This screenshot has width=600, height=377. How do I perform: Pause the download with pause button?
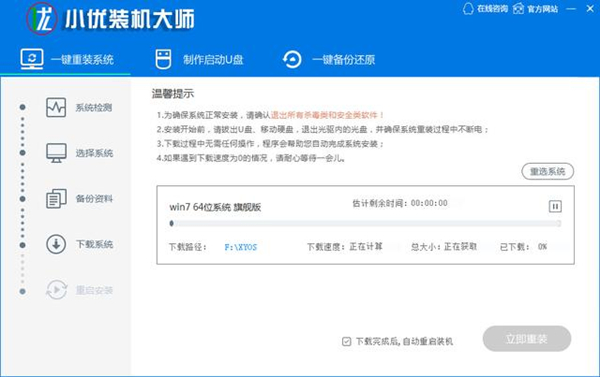pyautogui.click(x=555, y=206)
